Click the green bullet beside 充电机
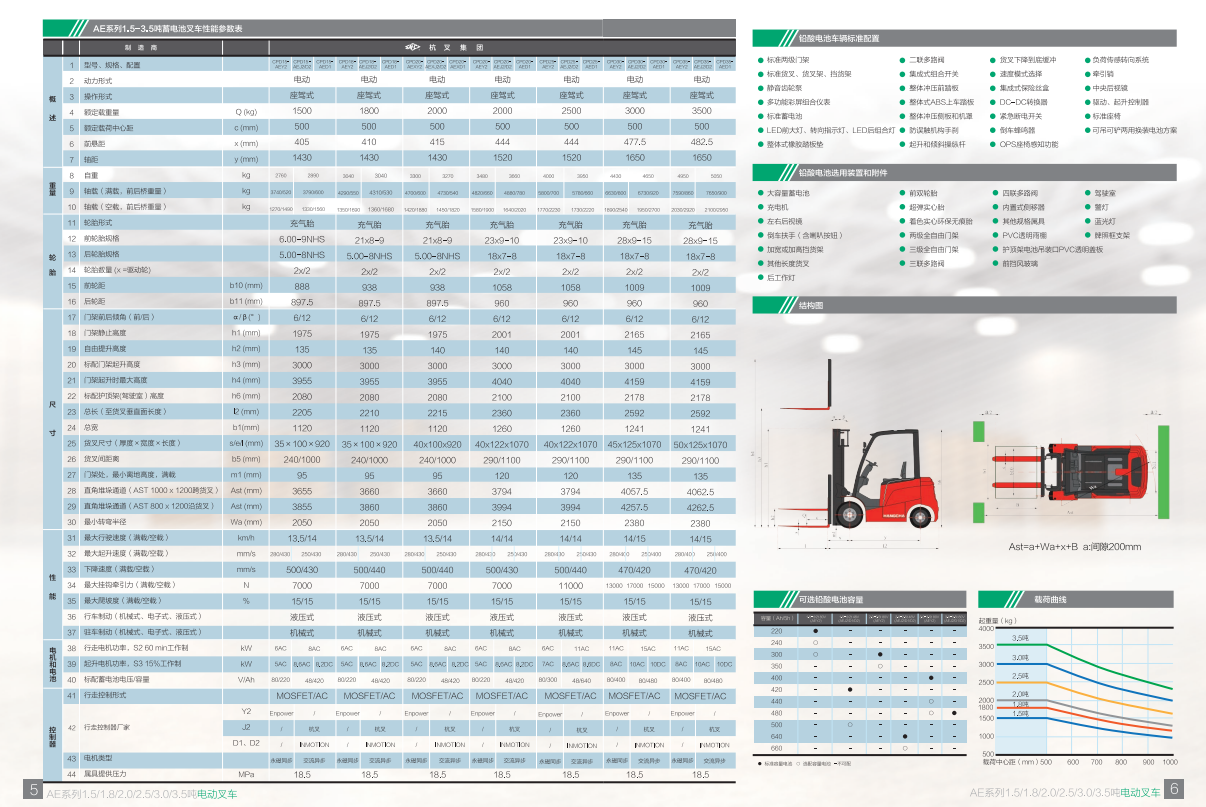Image resolution: width=1206 pixels, height=807 pixels. (x=760, y=207)
